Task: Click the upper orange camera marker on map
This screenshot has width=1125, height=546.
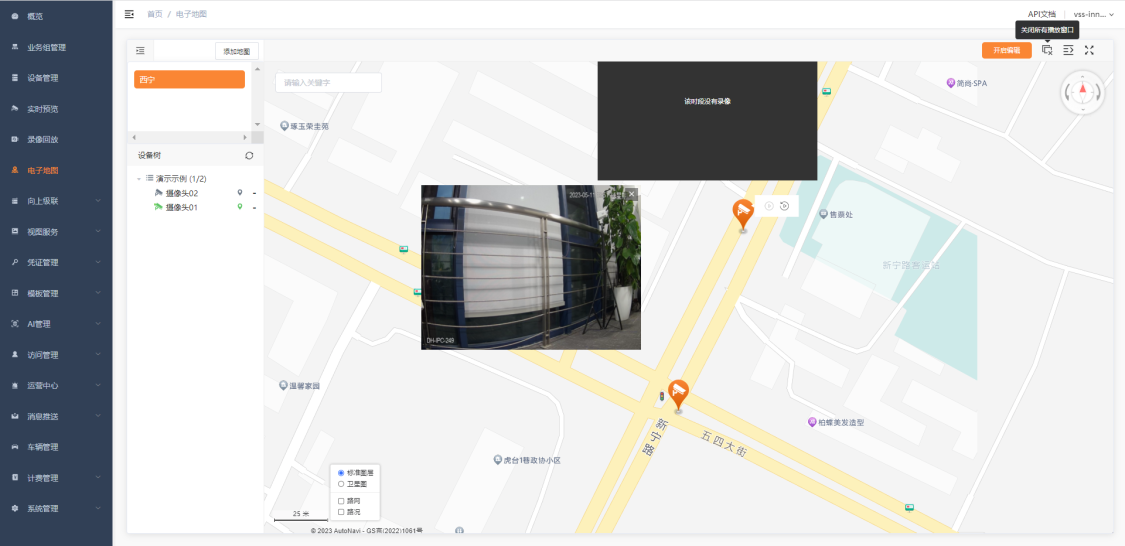Action: point(743,214)
